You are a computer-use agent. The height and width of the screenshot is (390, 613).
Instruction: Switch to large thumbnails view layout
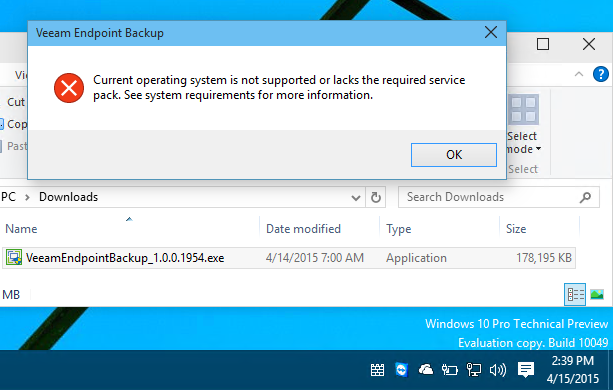coord(597,294)
